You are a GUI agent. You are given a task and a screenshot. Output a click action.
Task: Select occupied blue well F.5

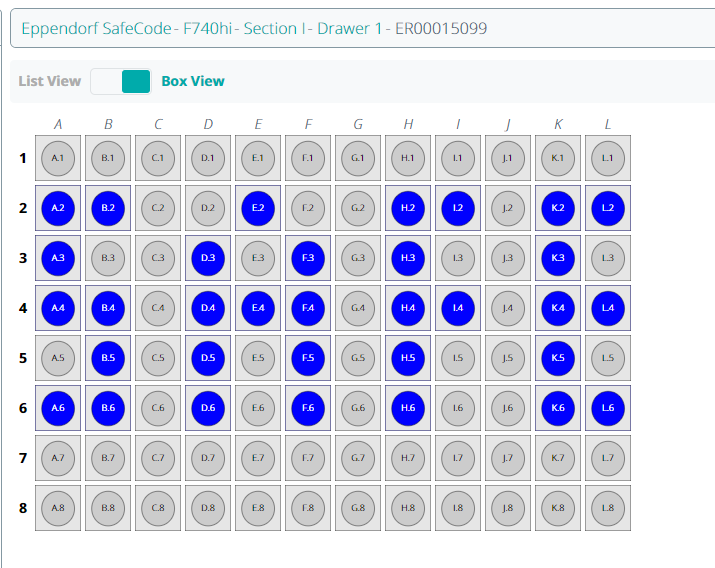click(308, 358)
